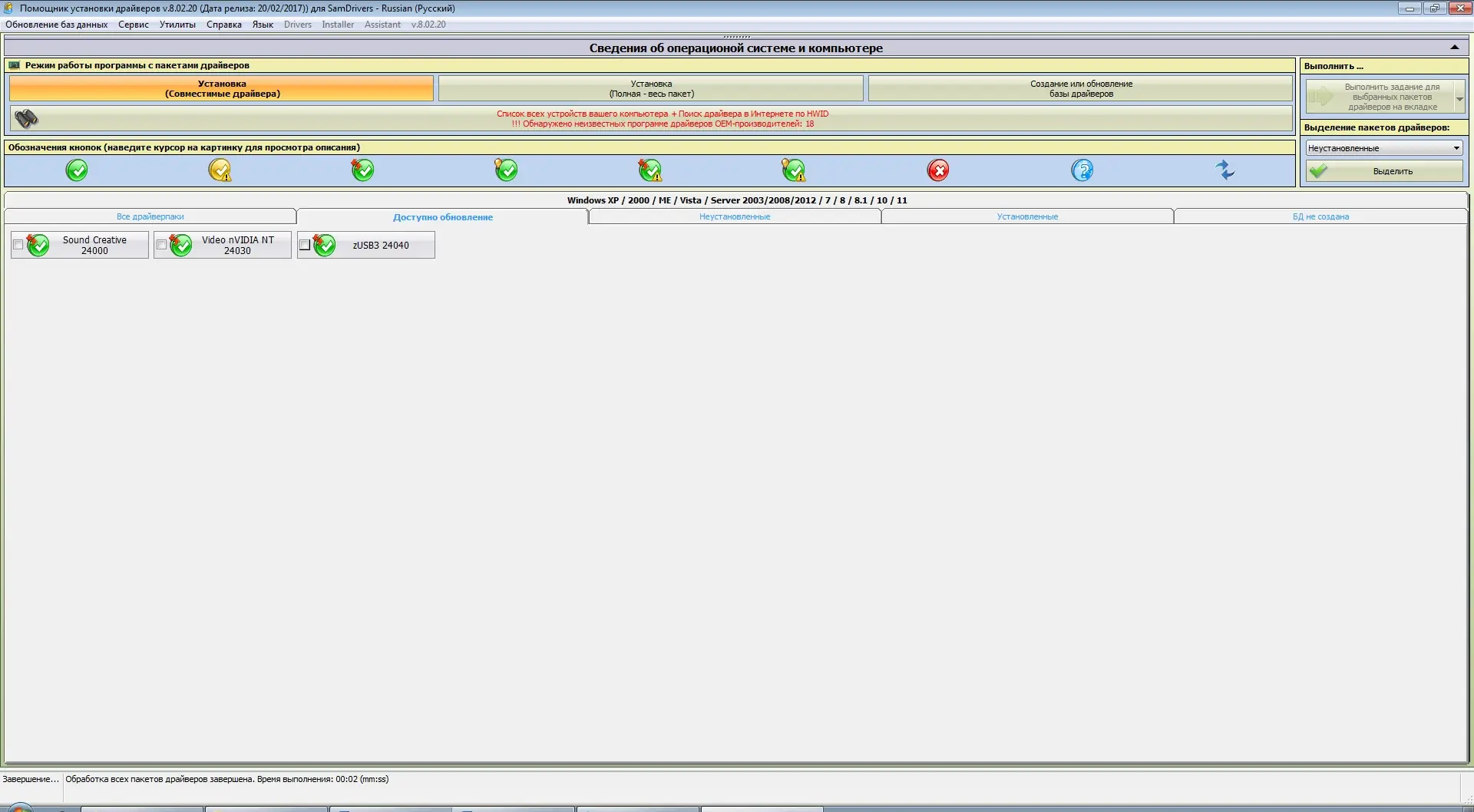
Task: Open the 'Обновление баз данных' menu
Action: point(57,25)
